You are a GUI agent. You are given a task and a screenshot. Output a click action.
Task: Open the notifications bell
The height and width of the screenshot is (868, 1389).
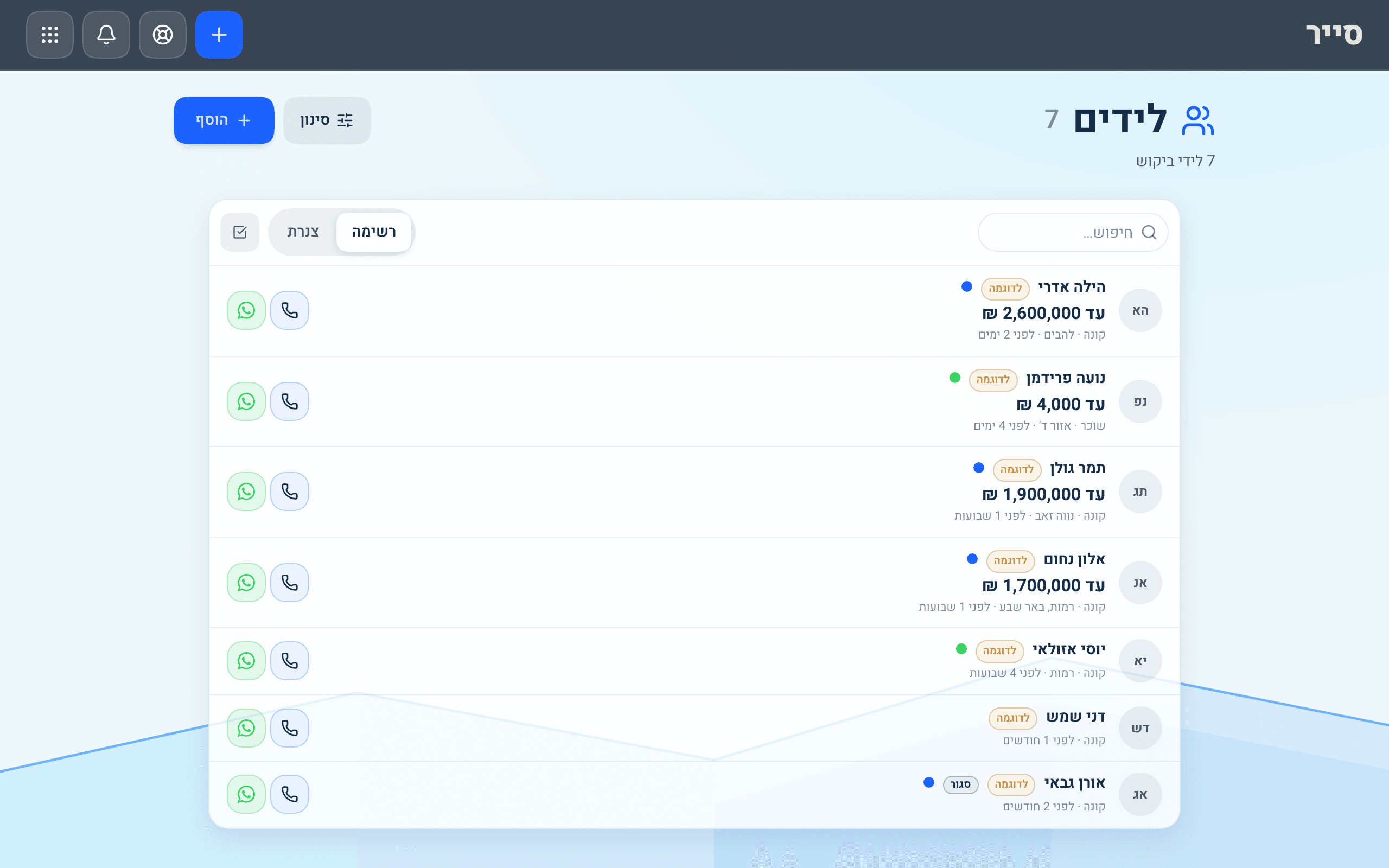pos(106,34)
